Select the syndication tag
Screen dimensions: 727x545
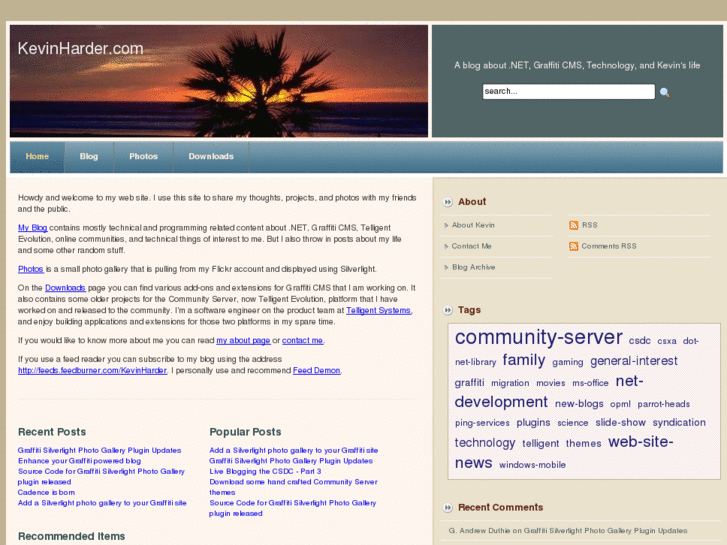(x=679, y=423)
